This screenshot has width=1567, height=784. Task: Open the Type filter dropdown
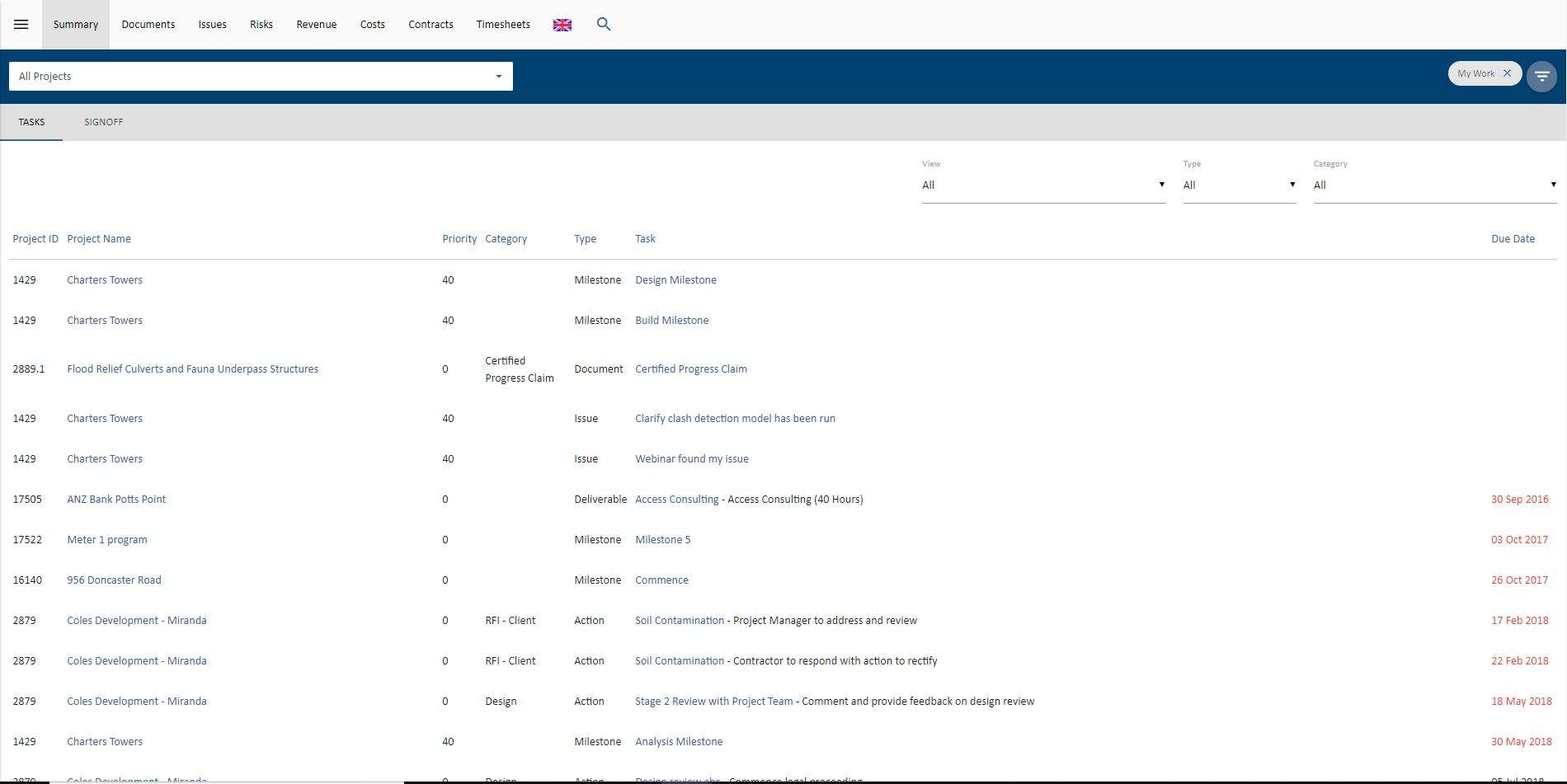coord(1239,185)
